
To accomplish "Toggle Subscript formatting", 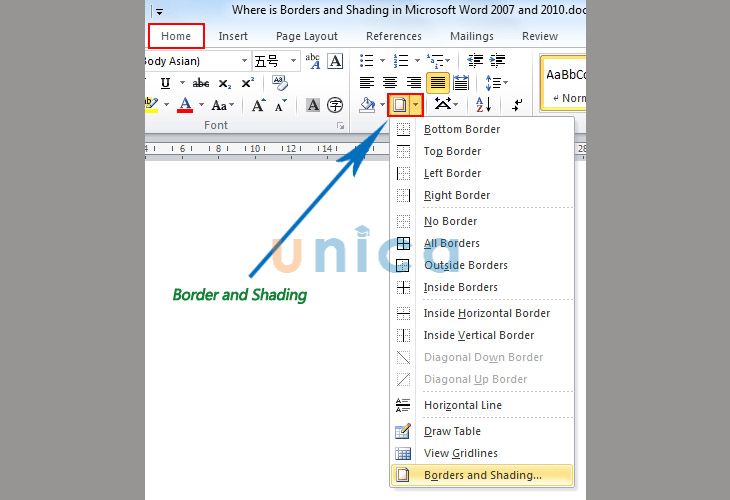I will [x=225, y=84].
